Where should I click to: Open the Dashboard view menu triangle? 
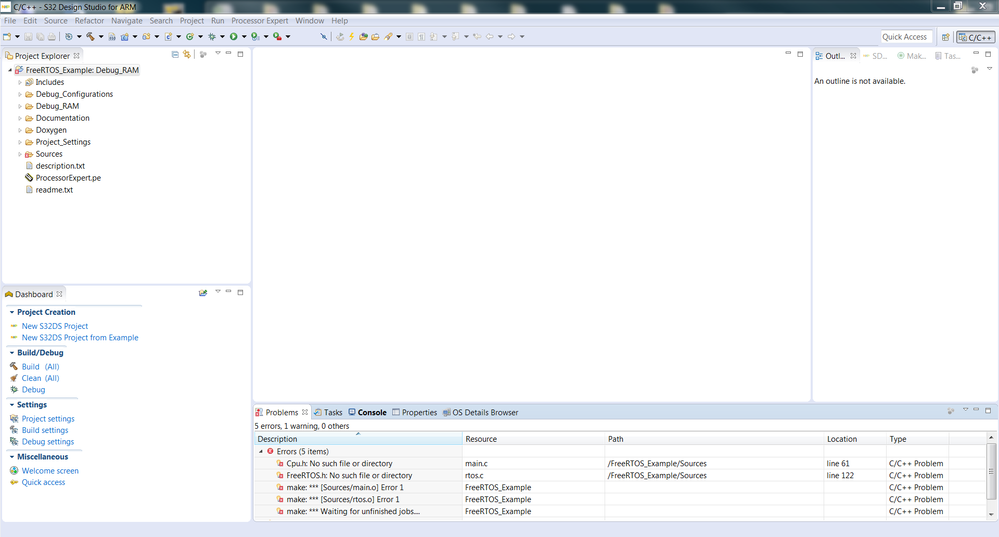point(218,292)
